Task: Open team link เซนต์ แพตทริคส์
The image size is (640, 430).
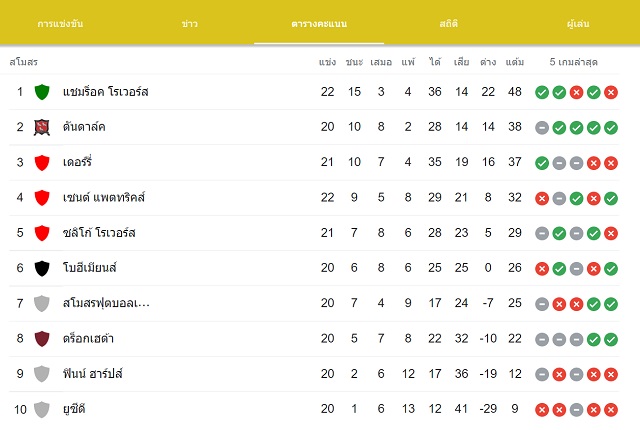Action: pyautogui.click(x=104, y=197)
